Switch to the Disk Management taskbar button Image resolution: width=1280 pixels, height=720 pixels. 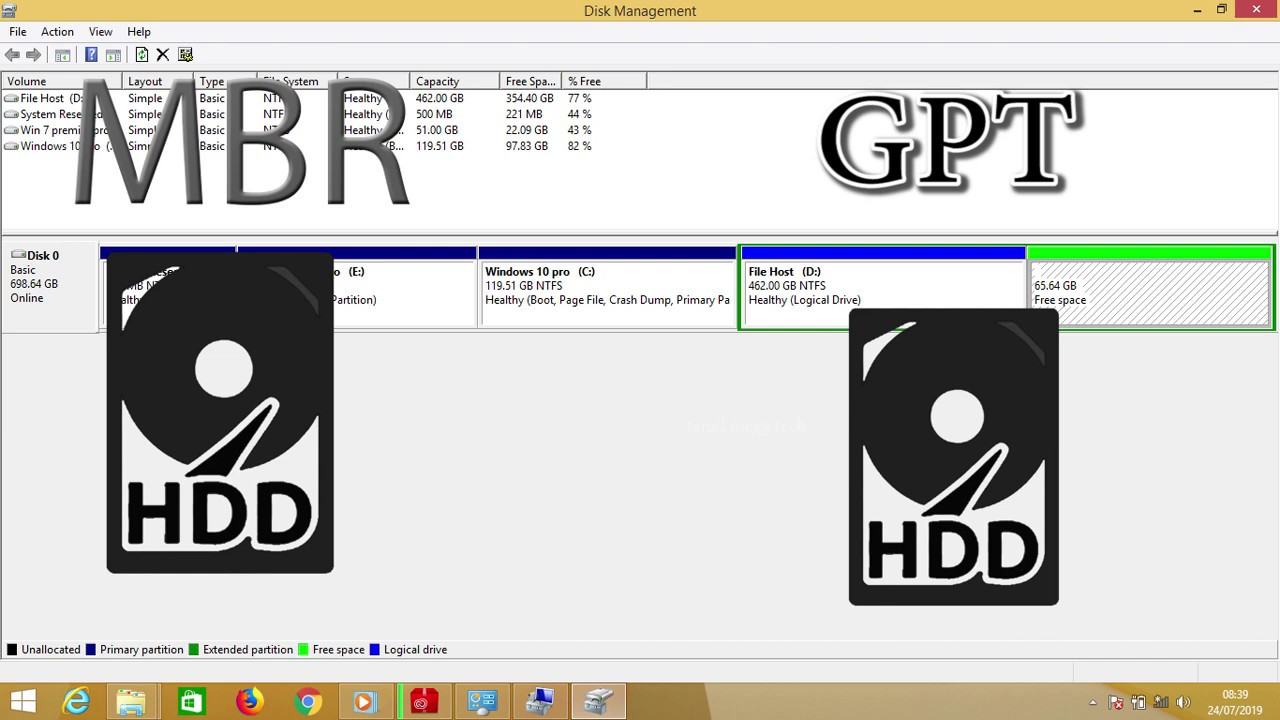(599, 702)
